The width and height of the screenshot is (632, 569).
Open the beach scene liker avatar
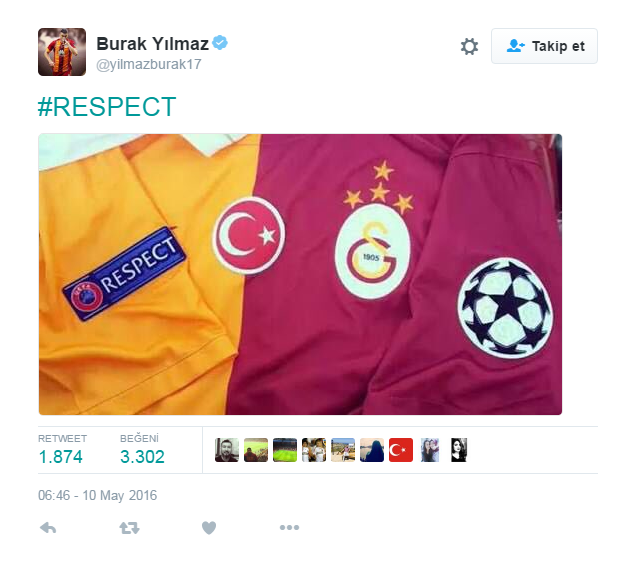pyautogui.click(x=343, y=450)
